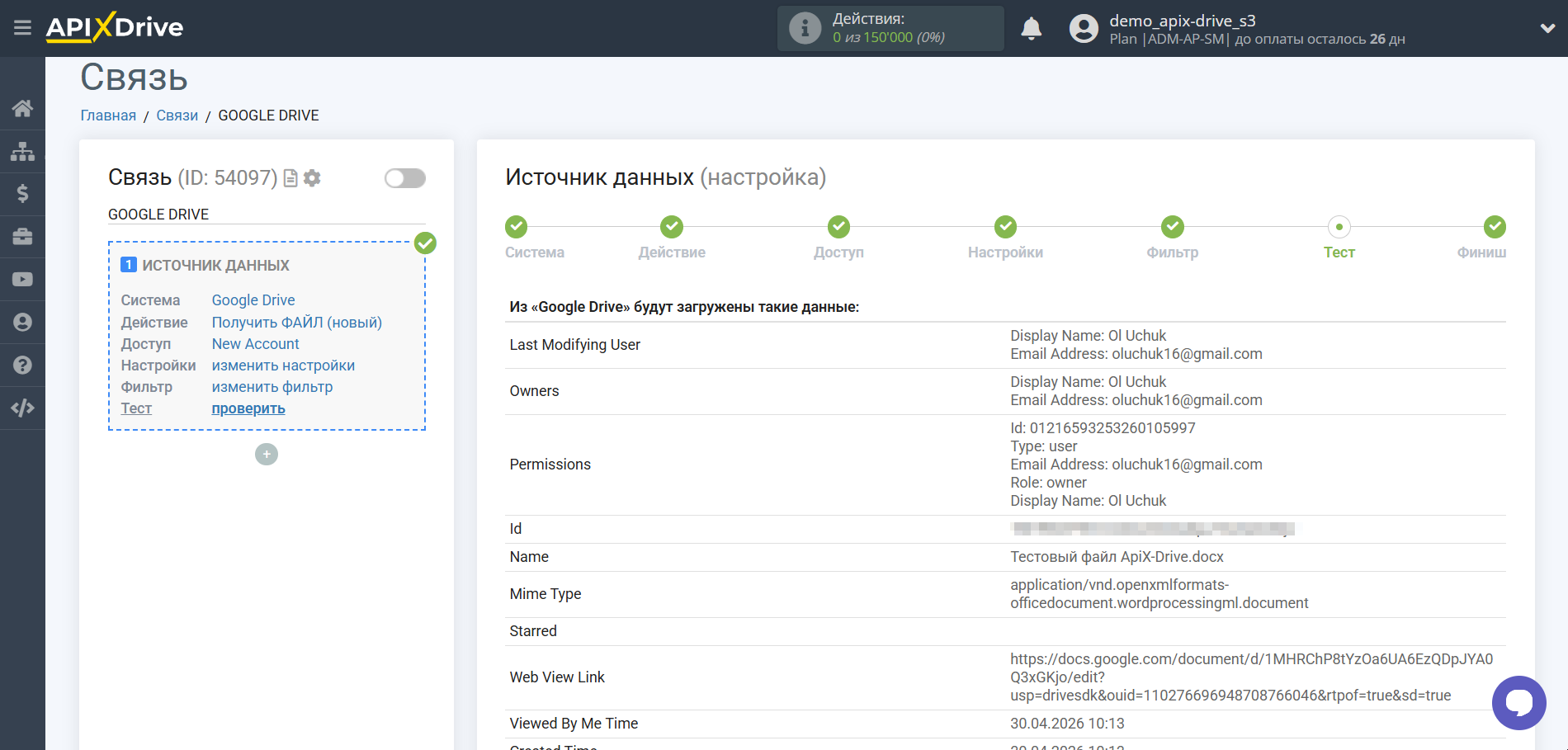Open the billing dollar sidebar icon

click(x=22, y=194)
